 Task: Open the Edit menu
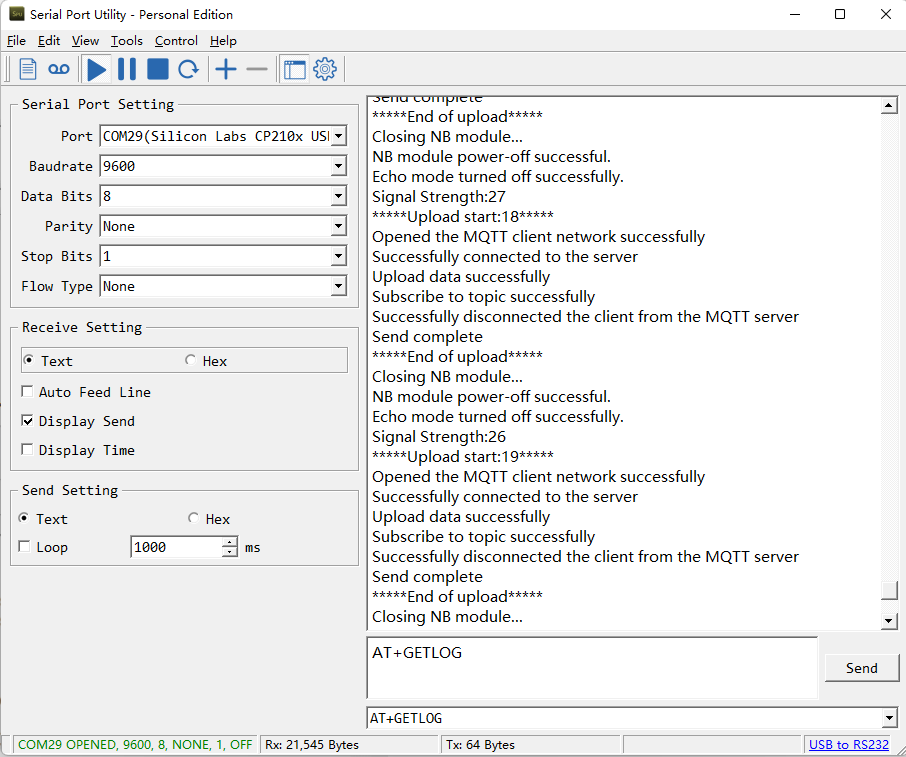(49, 40)
